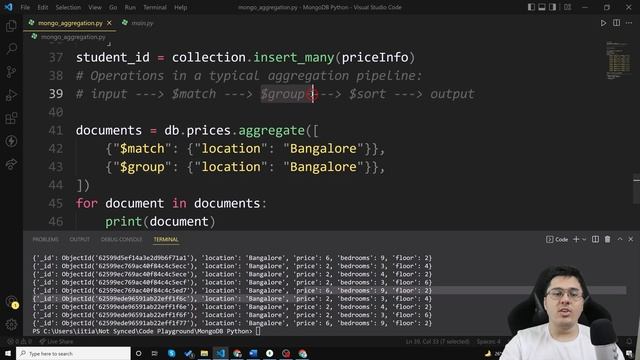Open the Edit menu
The height and width of the screenshot is (360, 640).
[x=42, y=7]
